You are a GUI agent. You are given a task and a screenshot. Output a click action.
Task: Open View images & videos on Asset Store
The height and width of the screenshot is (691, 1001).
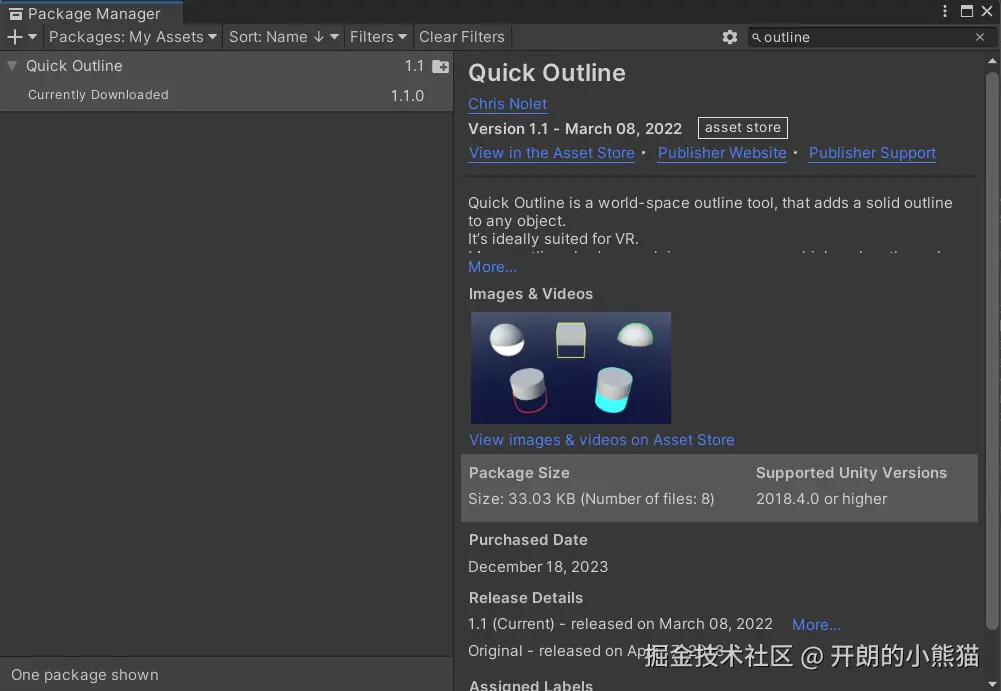tap(601, 440)
